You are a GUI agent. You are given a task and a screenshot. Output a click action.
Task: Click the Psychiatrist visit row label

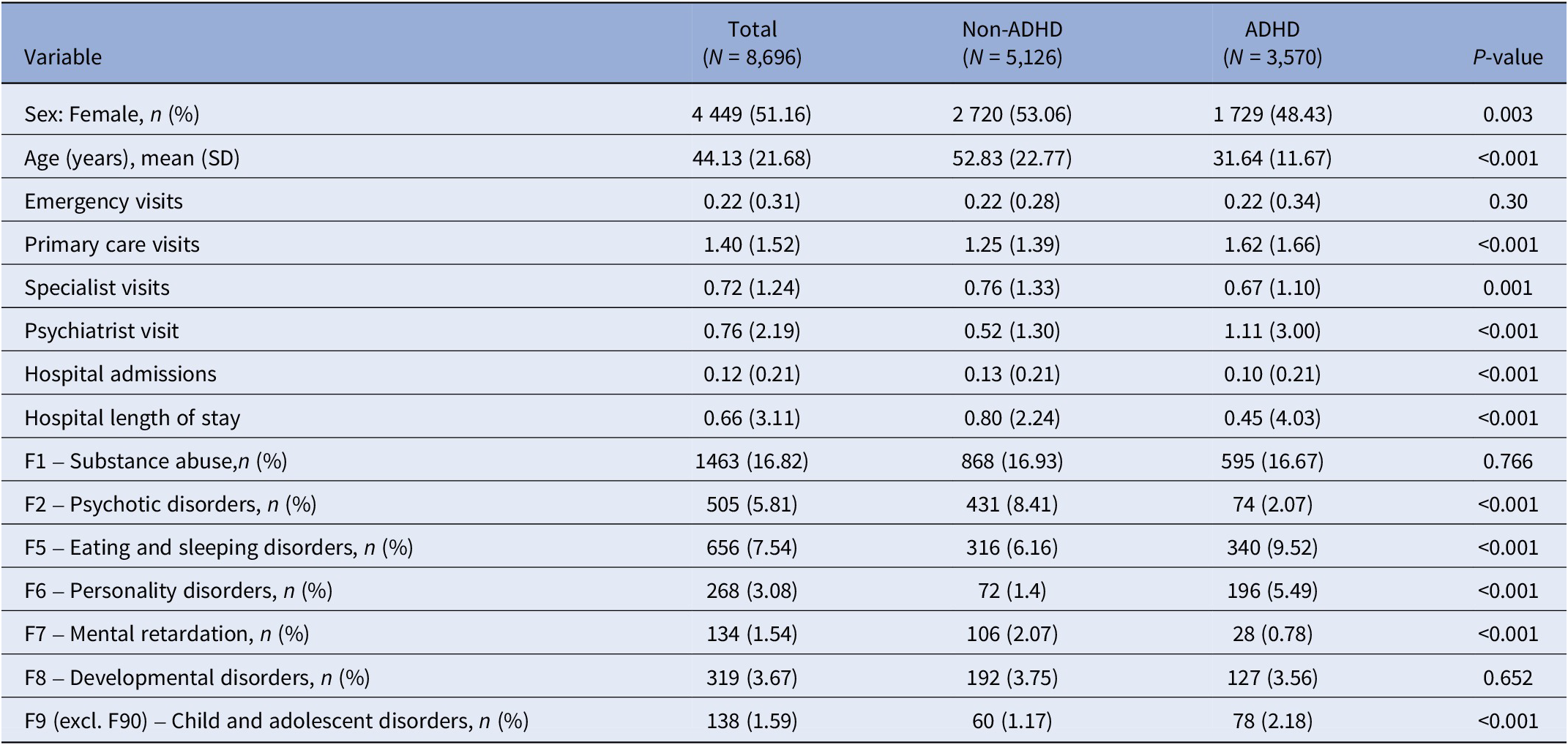point(101,331)
